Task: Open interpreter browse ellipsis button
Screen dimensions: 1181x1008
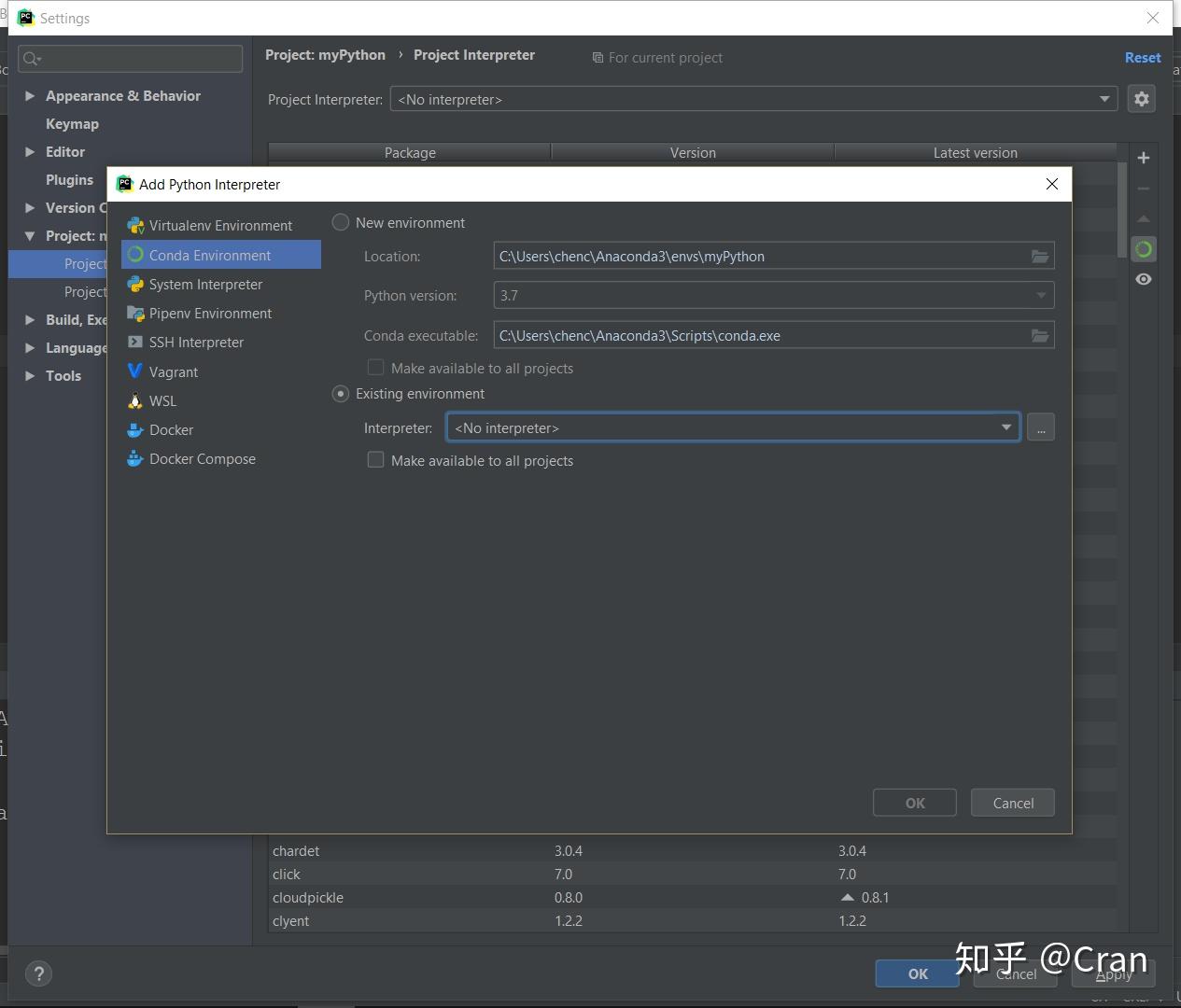Action: (x=1041, y=427)
